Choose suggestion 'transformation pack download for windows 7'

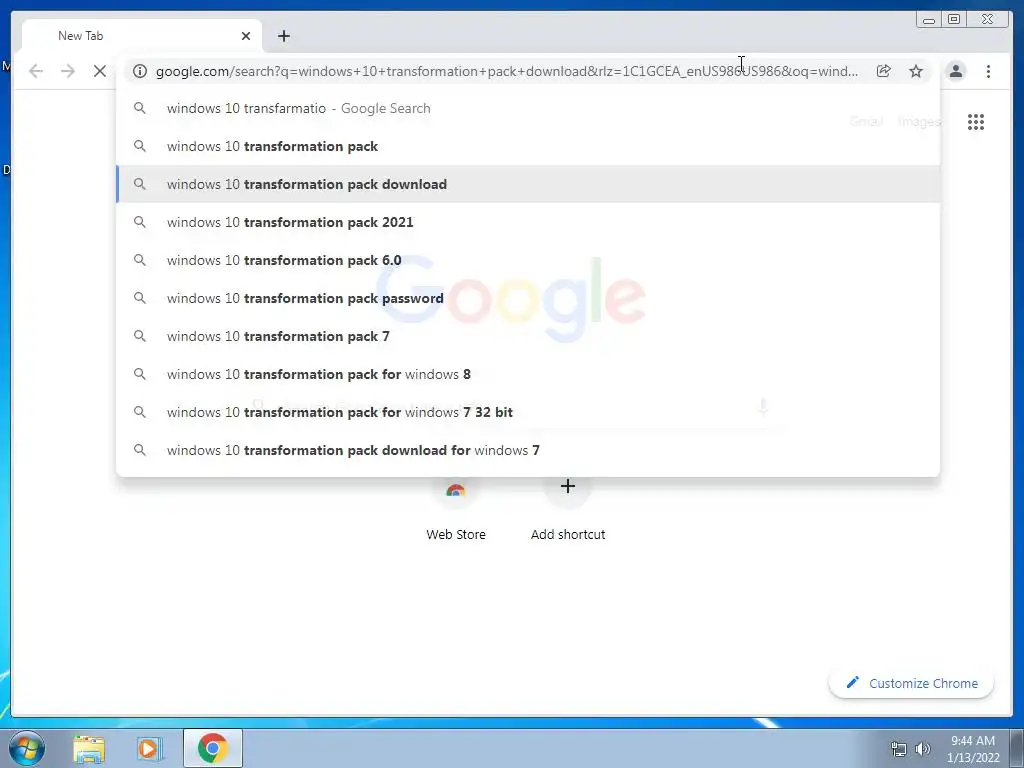pyautogui.click(x=528, y=449)
